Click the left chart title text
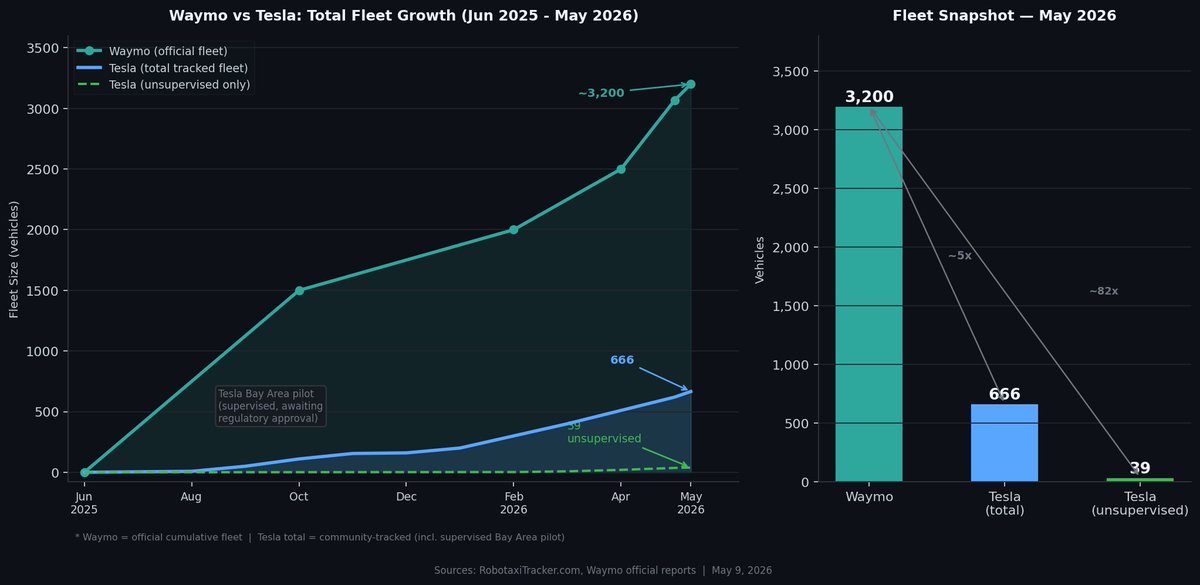The width and height of the screenshot is (1200, 585). 403,16
